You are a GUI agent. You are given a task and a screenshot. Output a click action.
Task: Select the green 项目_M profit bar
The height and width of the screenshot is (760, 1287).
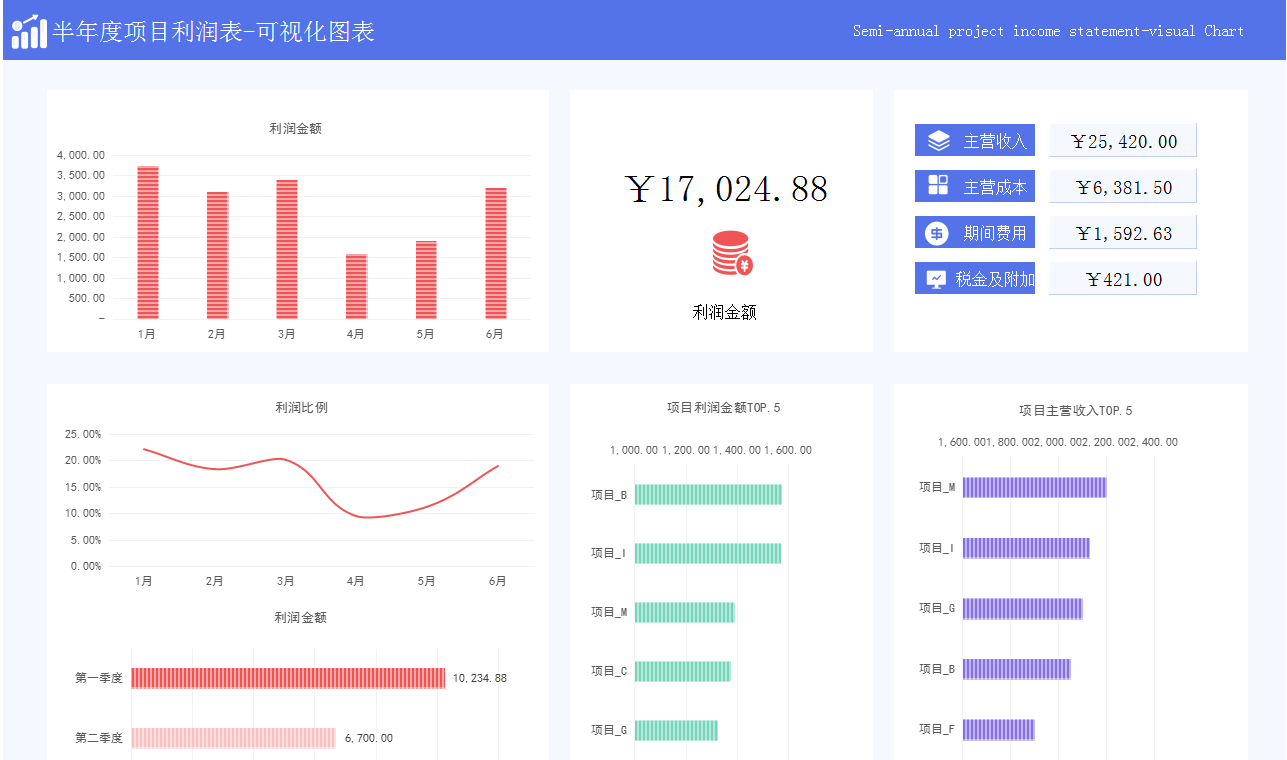click(x=685, y=612)
